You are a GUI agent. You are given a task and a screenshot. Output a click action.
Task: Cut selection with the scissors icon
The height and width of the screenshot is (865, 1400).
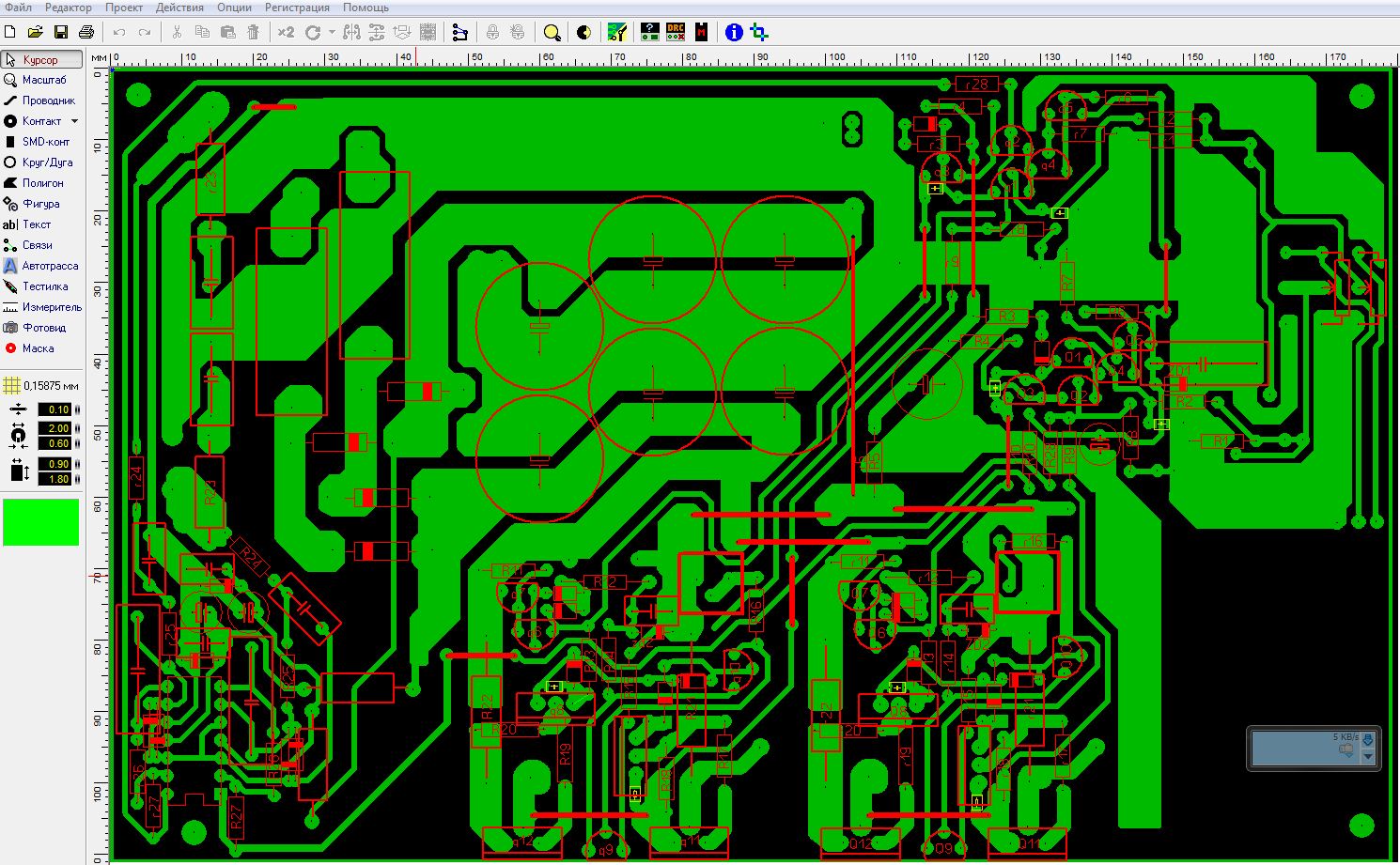click(x=177, y=32)
